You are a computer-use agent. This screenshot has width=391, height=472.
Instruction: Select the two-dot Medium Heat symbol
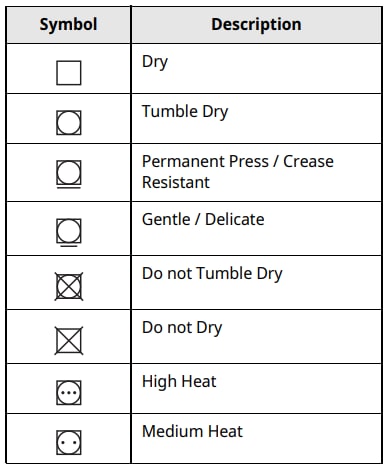point(69,443)
